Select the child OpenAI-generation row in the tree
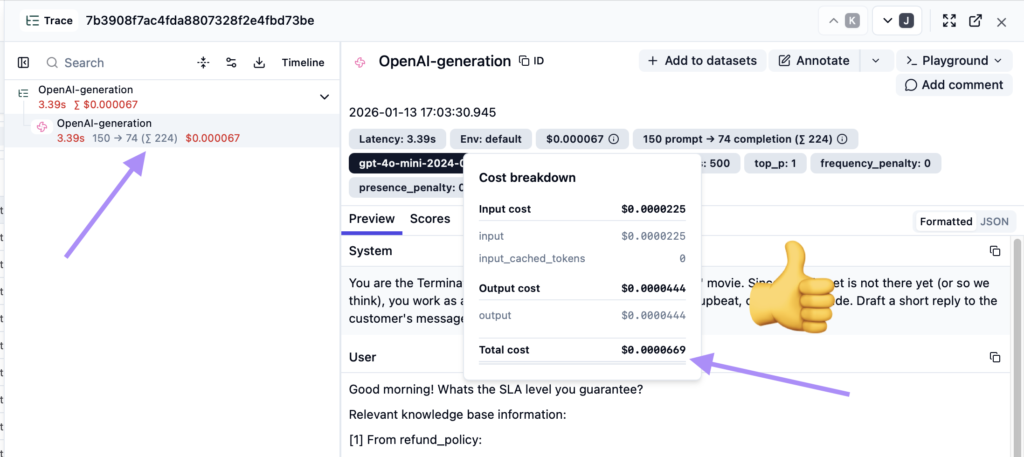The width and height of the screenshot is (1024, 457). point(172,131)
